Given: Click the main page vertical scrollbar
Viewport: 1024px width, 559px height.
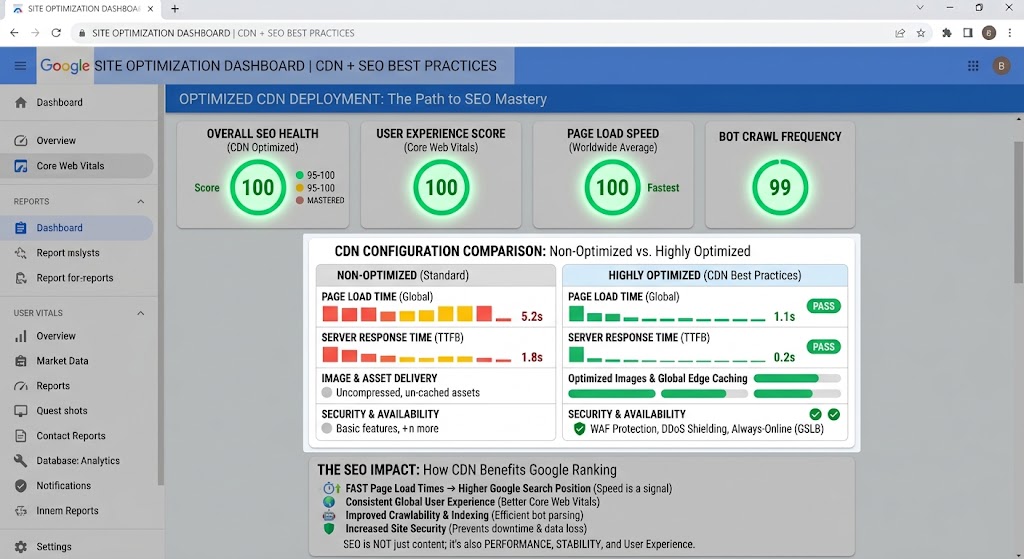Looking at the screenshot, I should click(x=1018, y=212).
